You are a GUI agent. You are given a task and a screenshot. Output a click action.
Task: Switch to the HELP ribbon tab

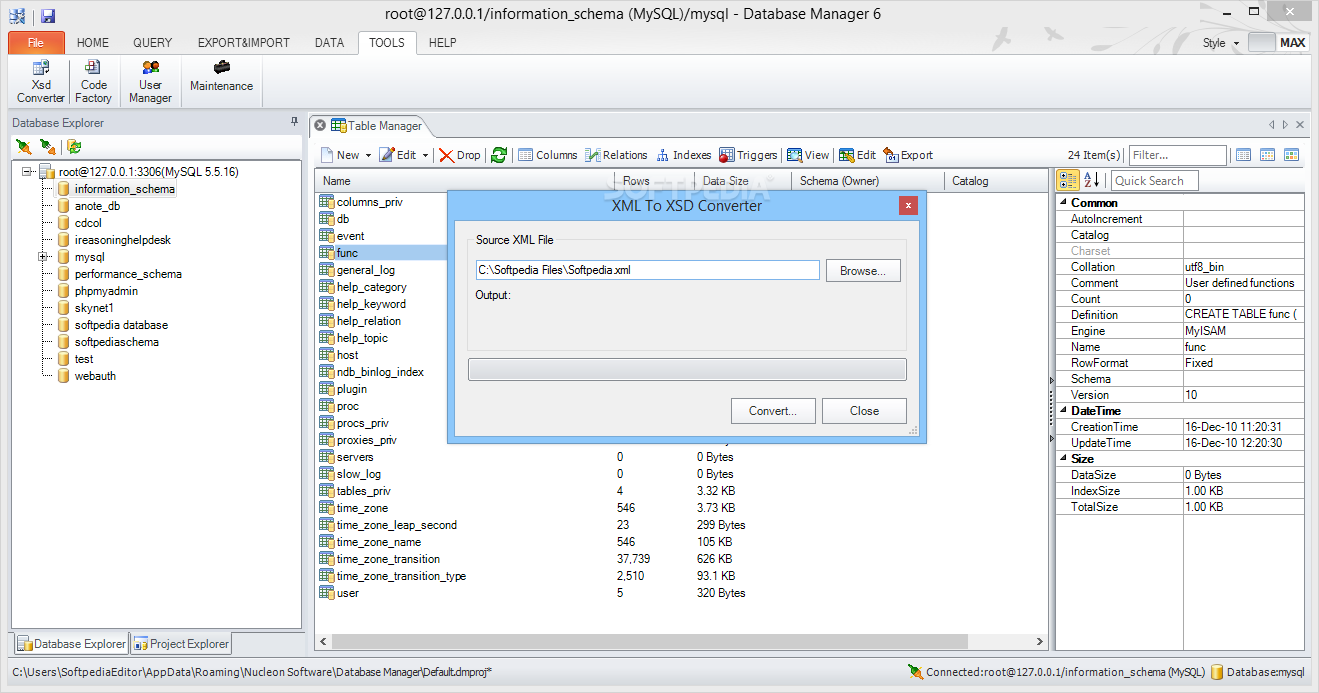pos(442,43)
